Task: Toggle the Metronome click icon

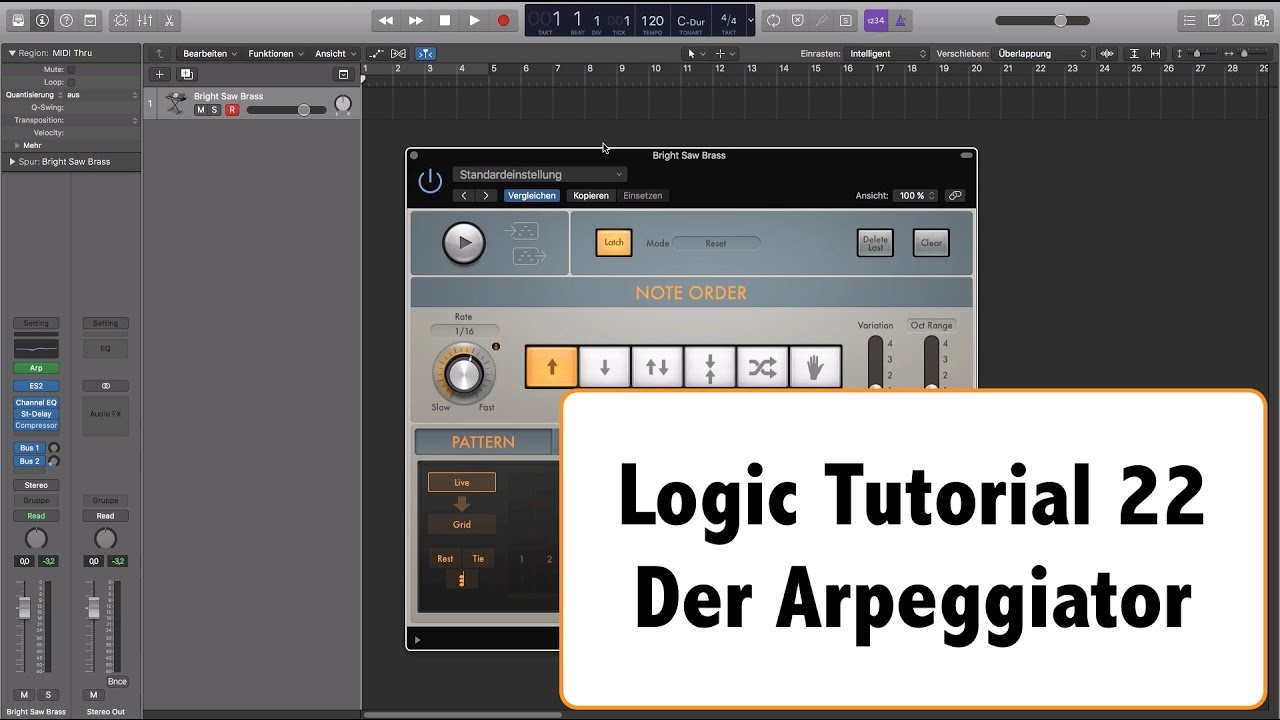Action: [x=900, y=20]
